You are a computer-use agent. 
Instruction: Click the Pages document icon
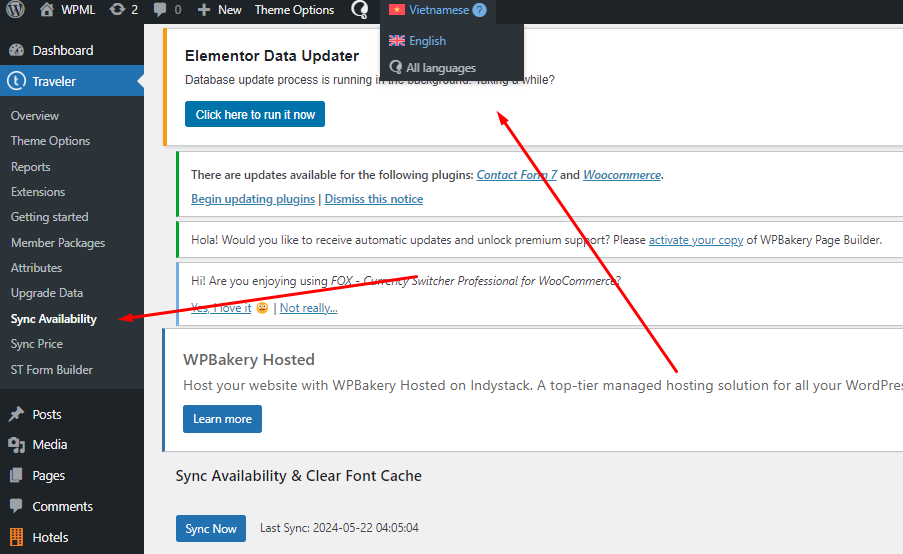point(17,475)
